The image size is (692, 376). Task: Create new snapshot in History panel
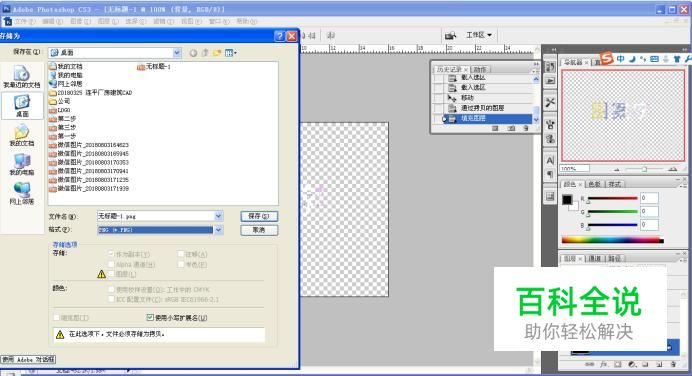511,128
